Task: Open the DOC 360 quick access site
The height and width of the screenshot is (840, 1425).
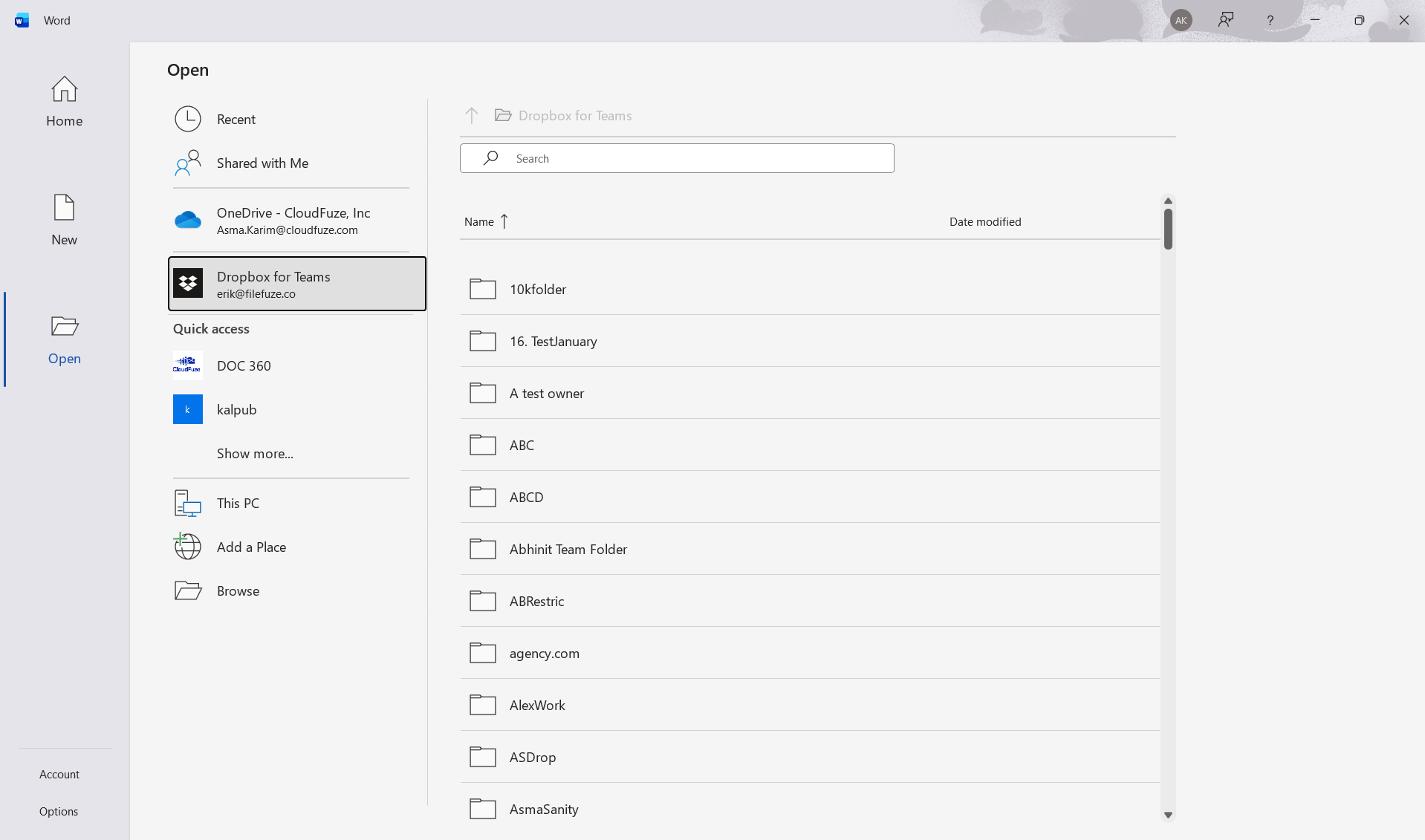Action: (244, 365)
